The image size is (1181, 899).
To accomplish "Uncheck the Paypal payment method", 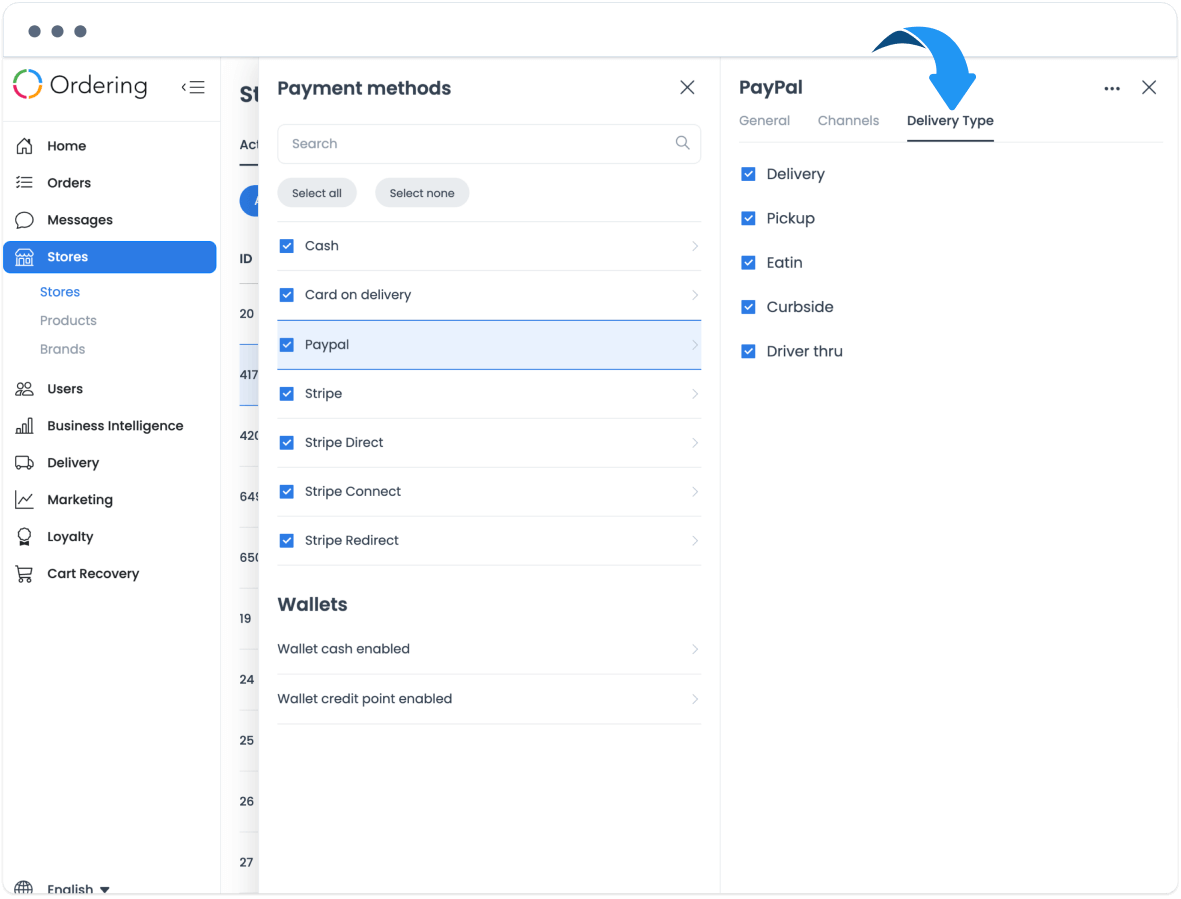I will (x=287, y=345).
